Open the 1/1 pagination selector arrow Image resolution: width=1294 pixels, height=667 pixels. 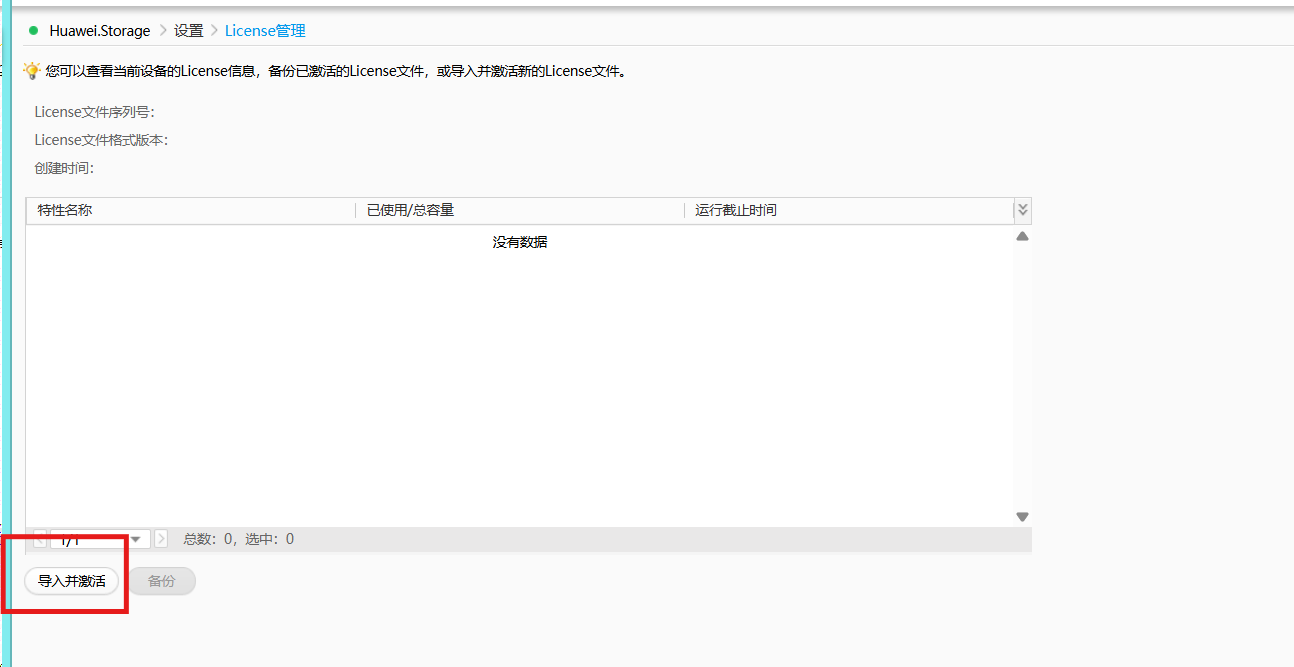135,538
